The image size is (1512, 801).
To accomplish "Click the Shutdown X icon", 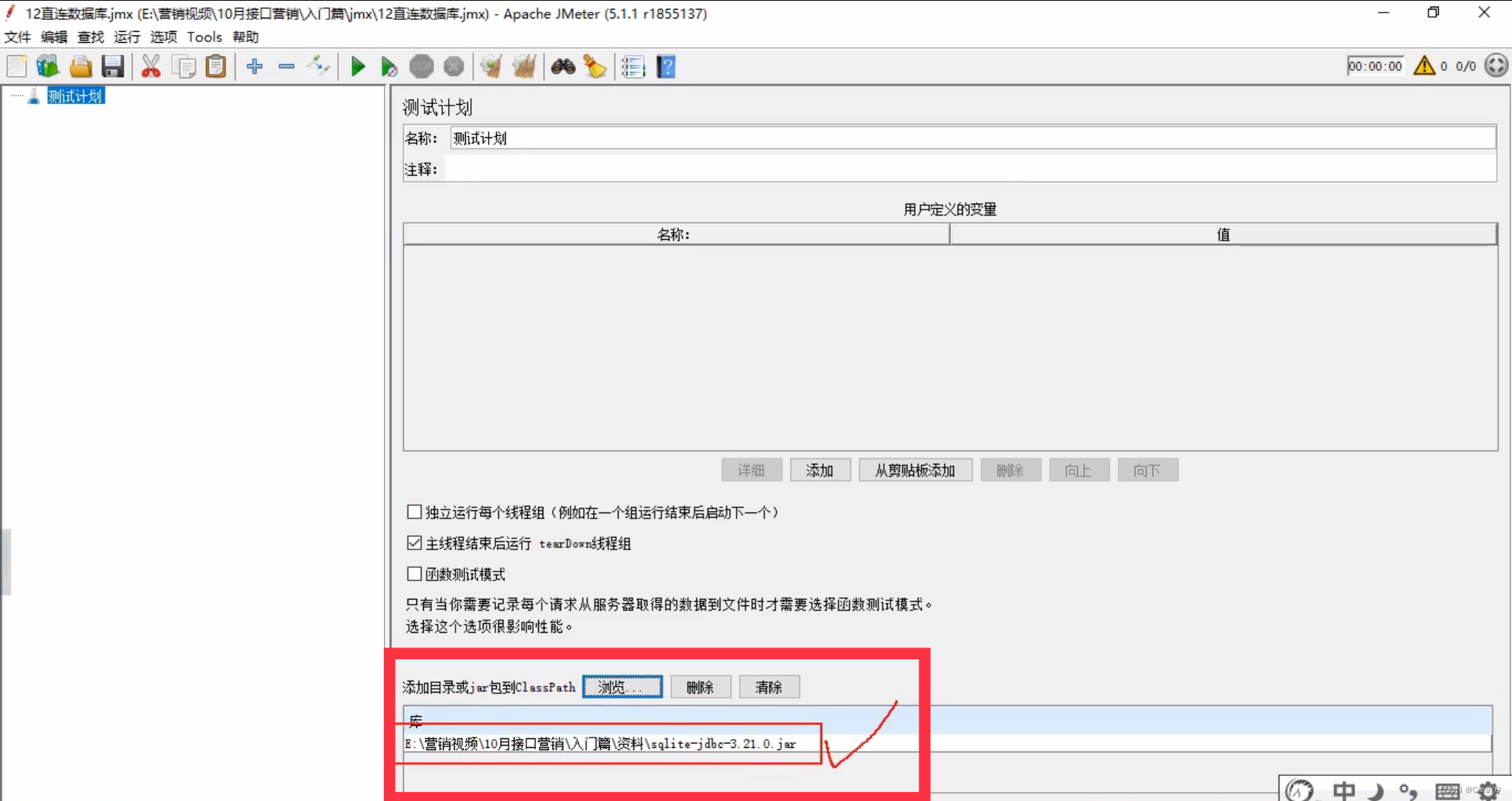I will [x=453, y=66].
